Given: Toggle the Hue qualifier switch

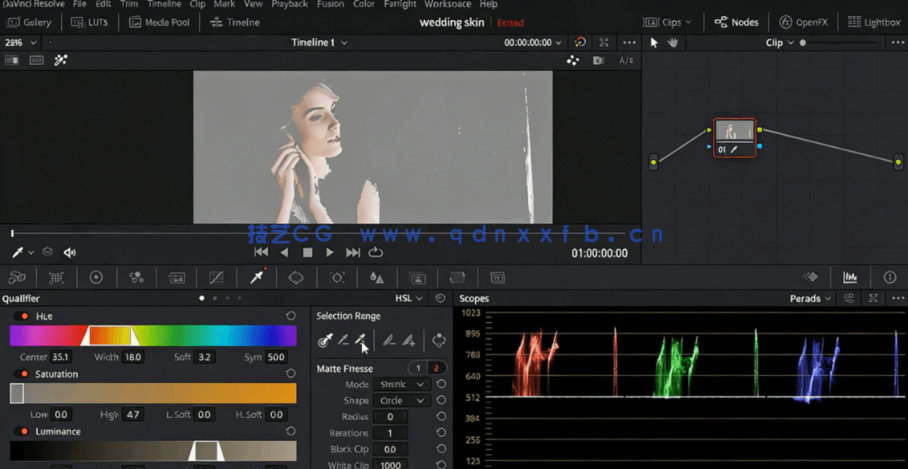Looking at the screenshot, I should [x=21, y=316].
